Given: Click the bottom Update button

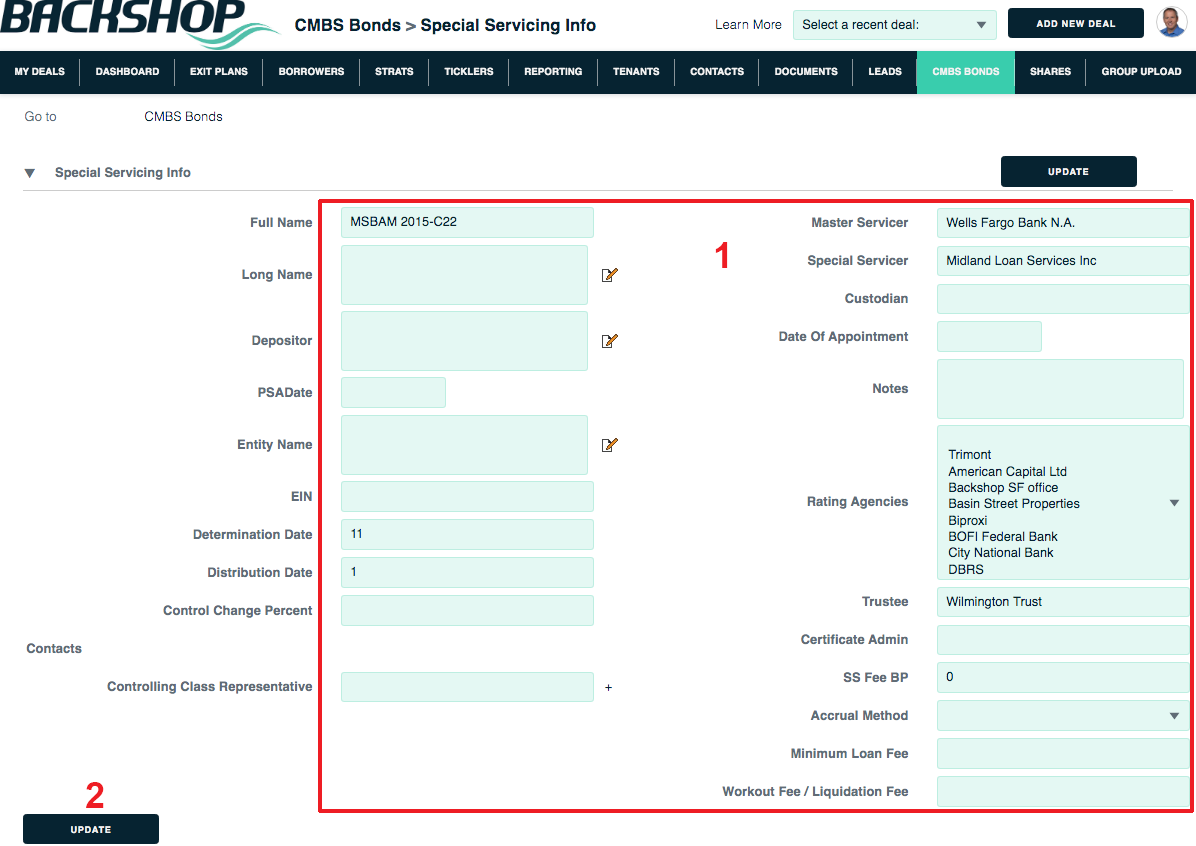Looking at the screenshot, I should (x=91, y=829).
